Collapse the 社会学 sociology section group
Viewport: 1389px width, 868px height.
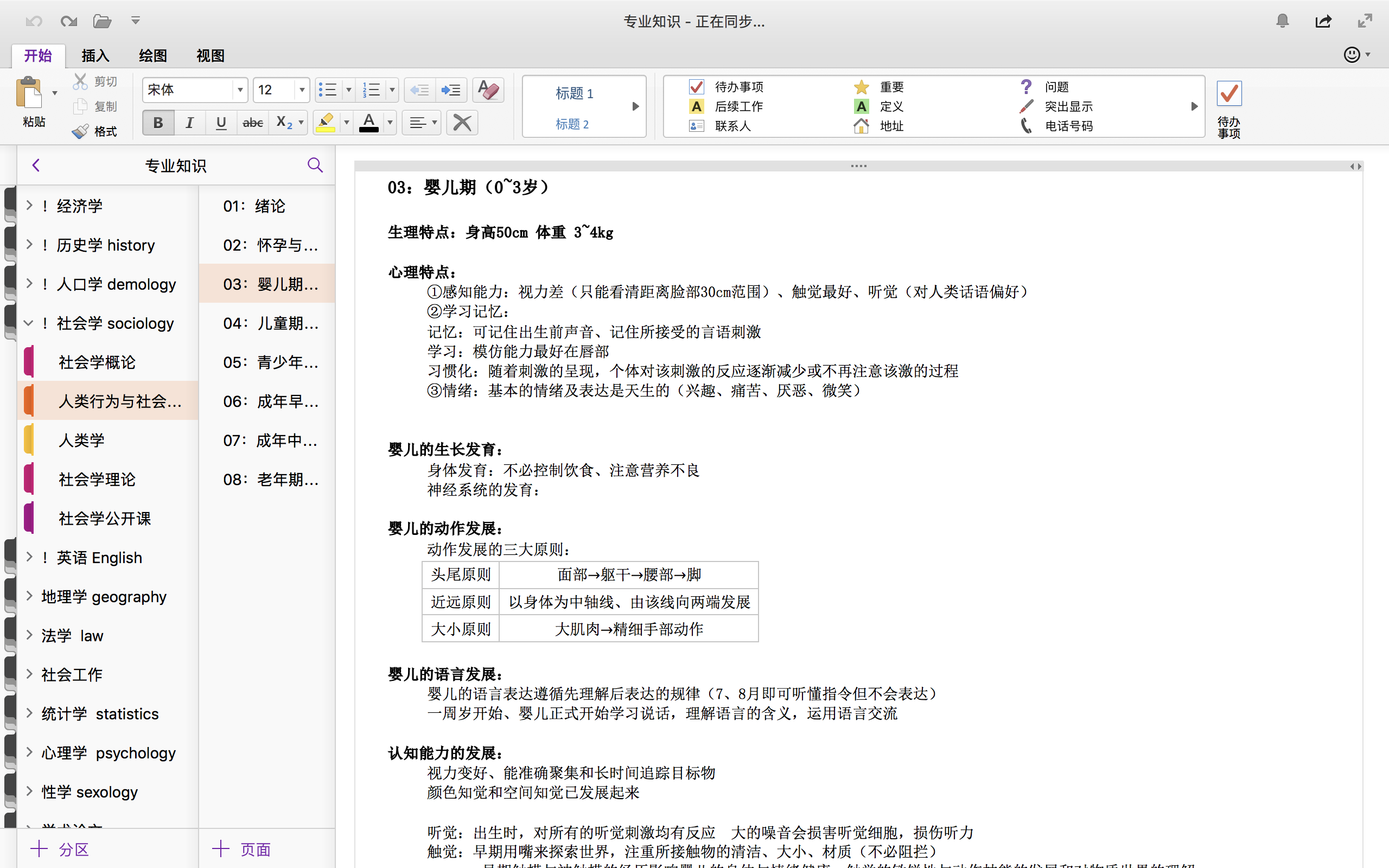[x=29, y=323]
